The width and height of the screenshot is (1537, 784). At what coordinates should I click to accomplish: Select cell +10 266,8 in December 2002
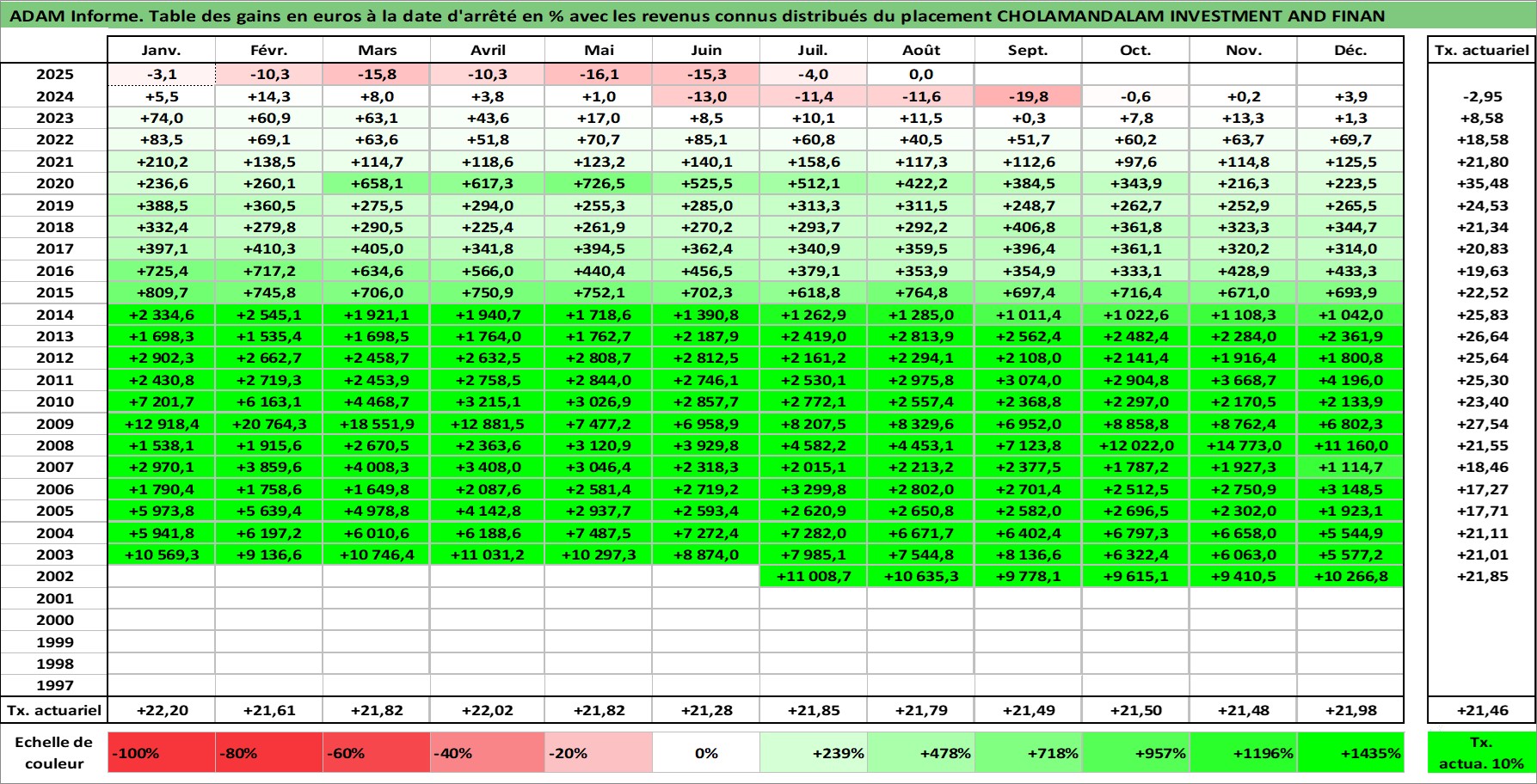coord(1350,576)
